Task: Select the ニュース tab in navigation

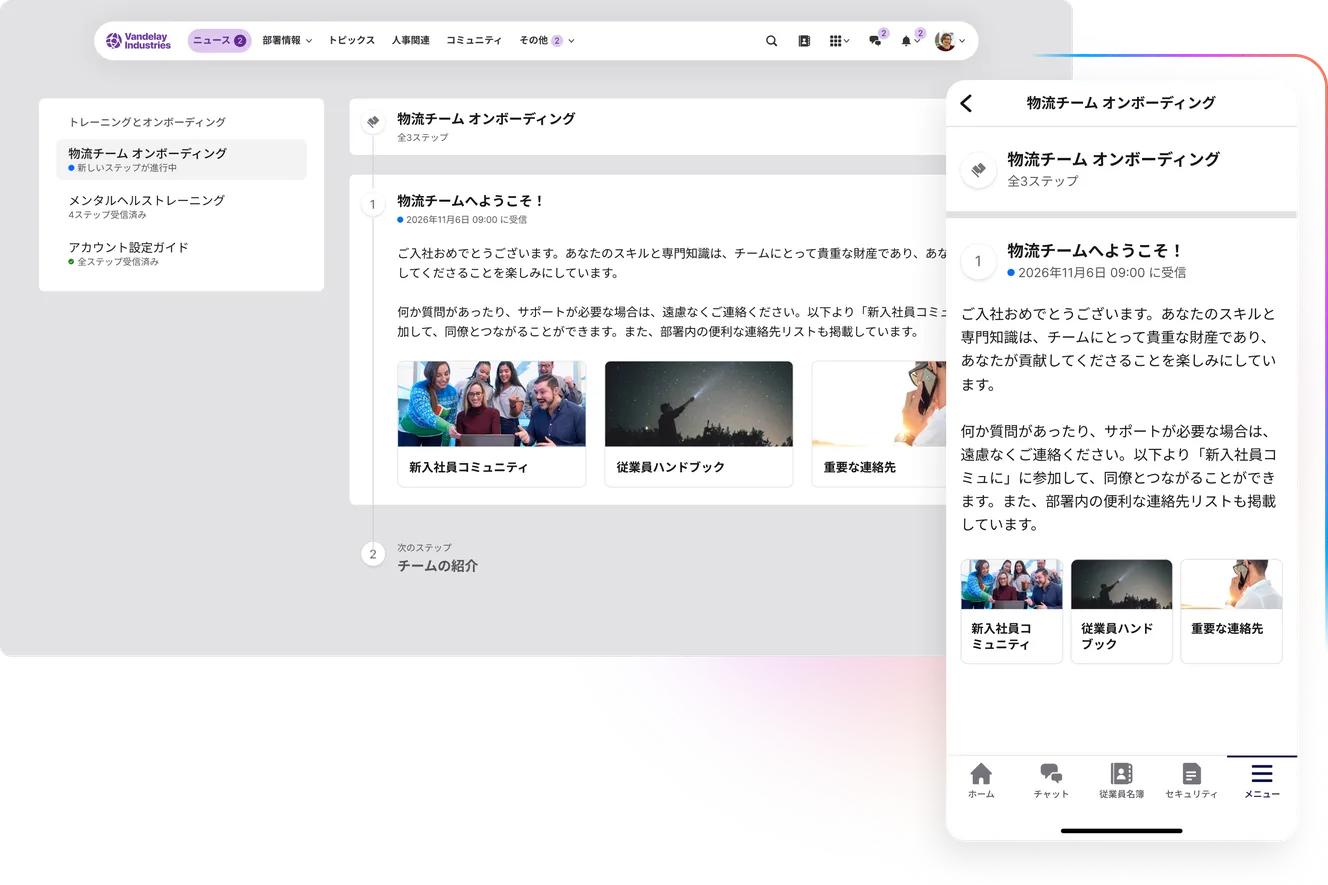Action: click(x=219, y=41)
